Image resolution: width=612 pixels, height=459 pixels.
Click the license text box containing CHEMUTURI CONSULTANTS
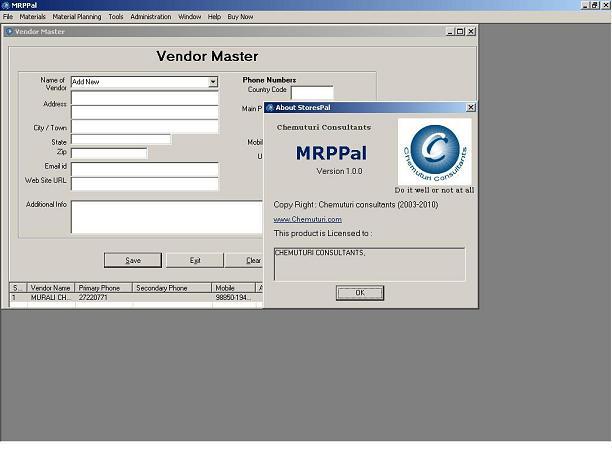369,264
